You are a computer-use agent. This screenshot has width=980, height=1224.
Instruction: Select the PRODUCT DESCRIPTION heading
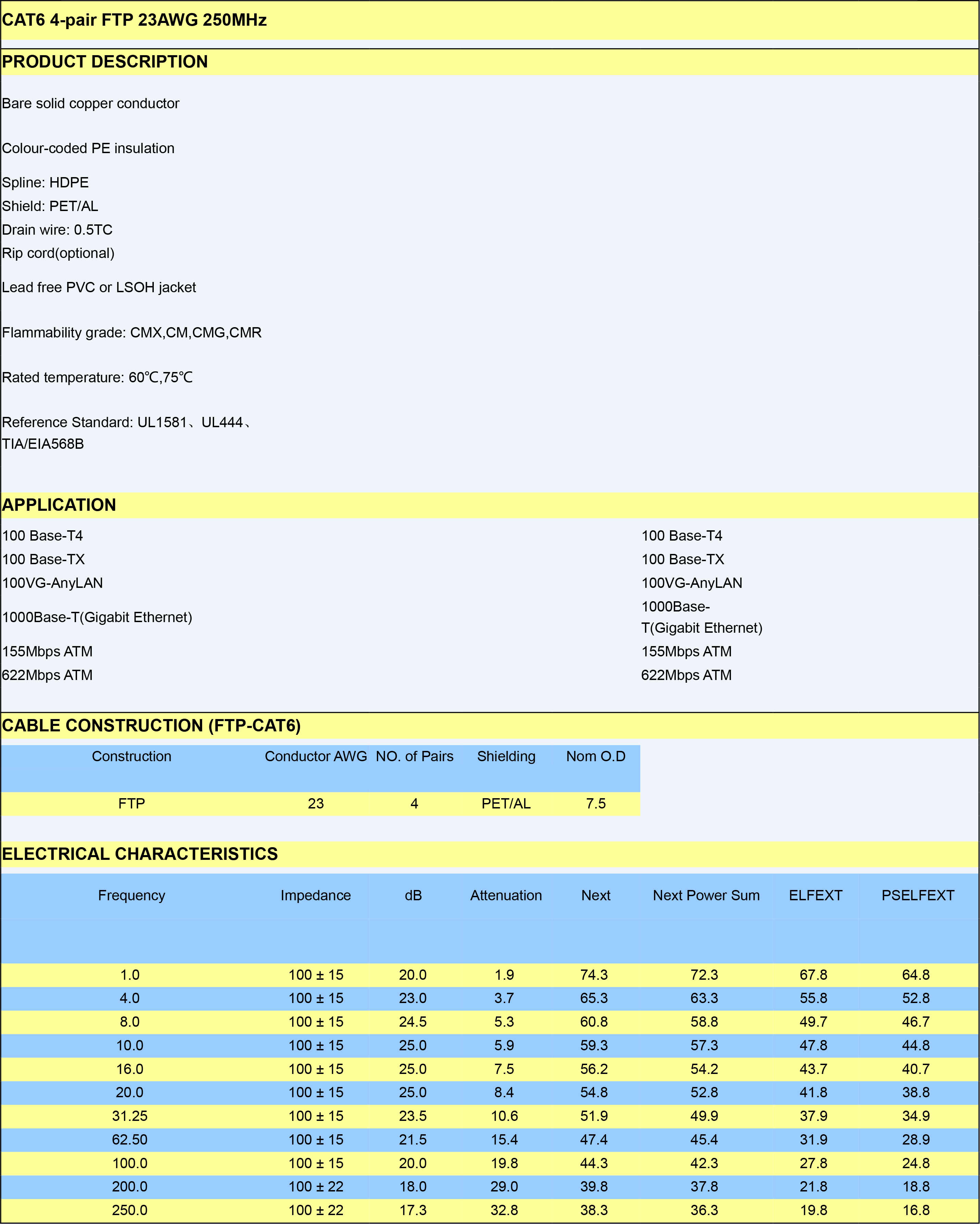(x=105, y=62)
